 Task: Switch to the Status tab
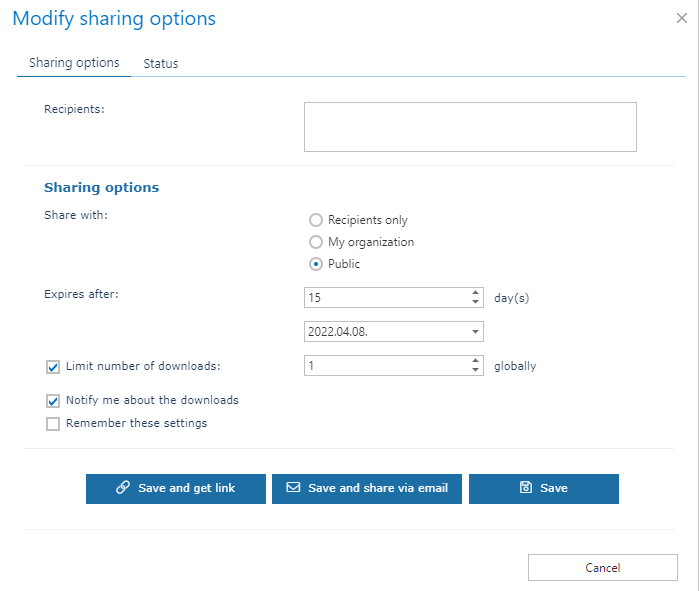(x=160, y=63)
